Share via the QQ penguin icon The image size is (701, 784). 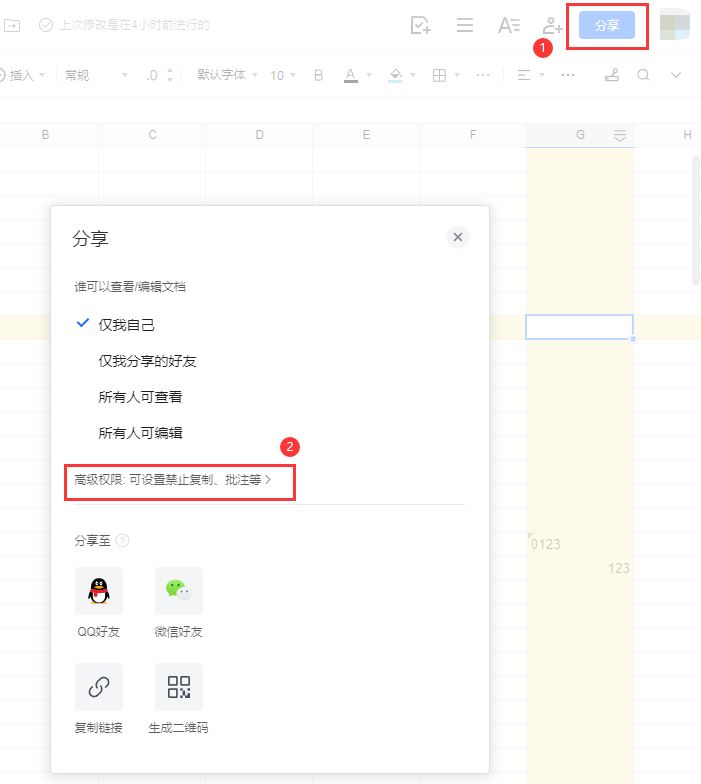(x=99, y=591)
